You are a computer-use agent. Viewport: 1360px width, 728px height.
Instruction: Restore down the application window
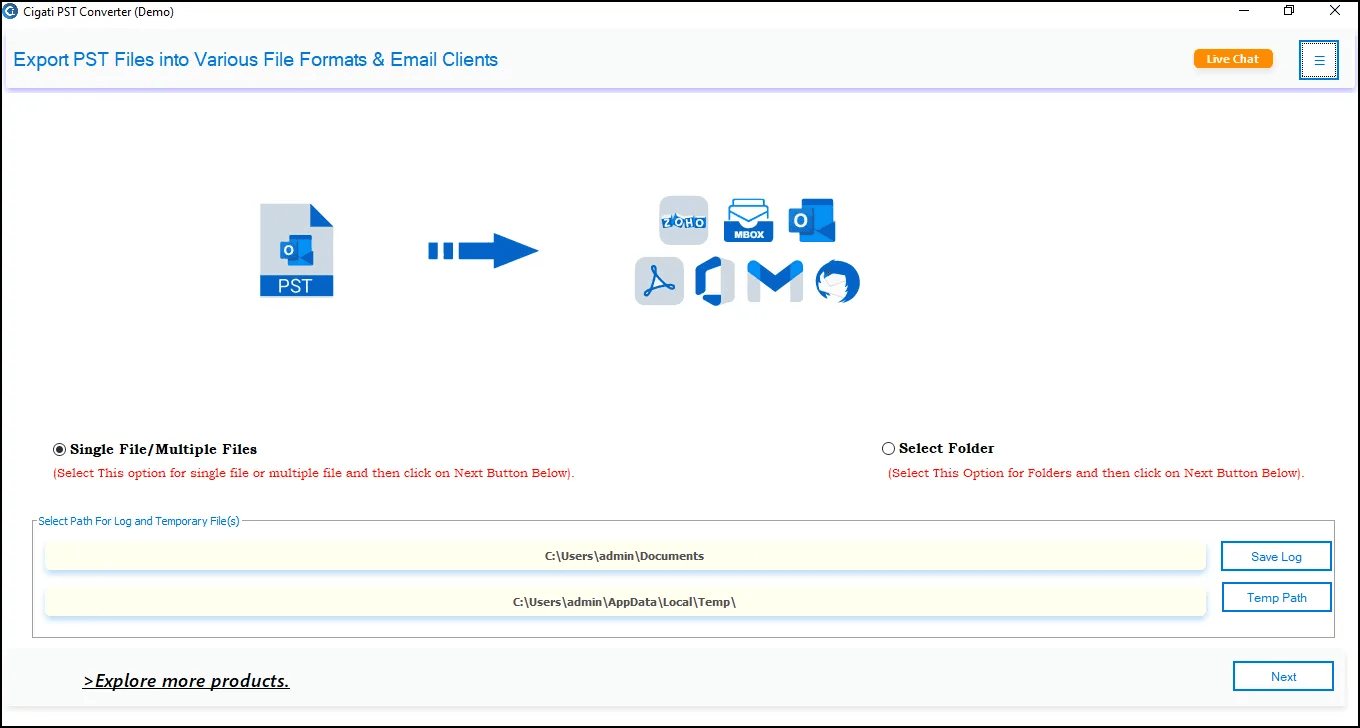[x=1289, y=11]
